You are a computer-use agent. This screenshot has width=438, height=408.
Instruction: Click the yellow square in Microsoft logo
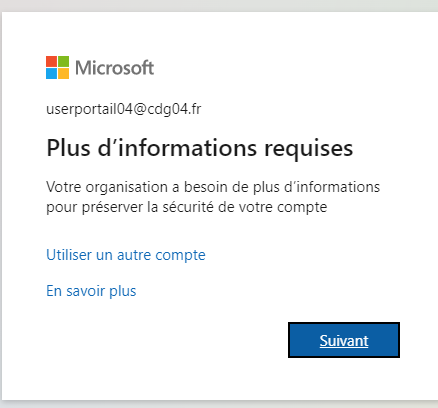click(64, 74)
